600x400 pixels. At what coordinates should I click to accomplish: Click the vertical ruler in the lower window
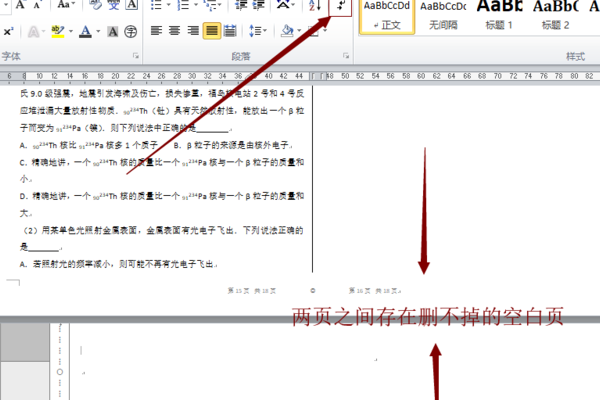coord(60,361)
